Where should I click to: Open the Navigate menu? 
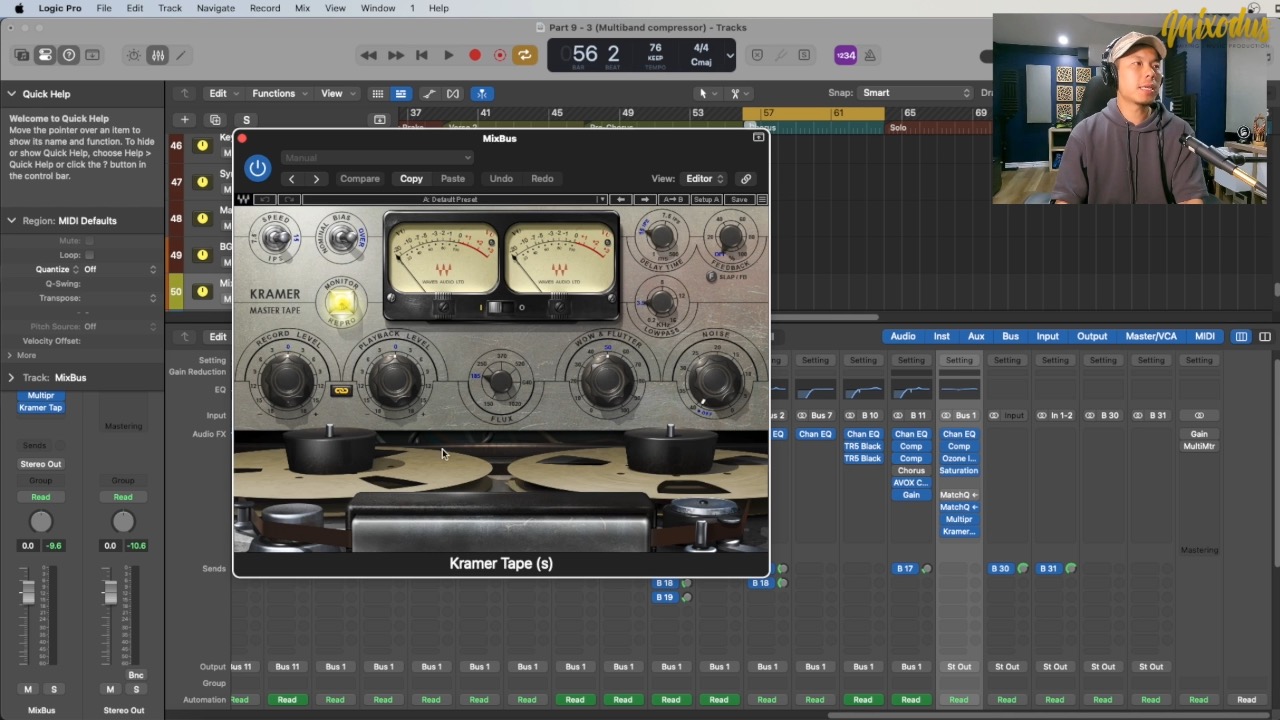click(215, 8)
